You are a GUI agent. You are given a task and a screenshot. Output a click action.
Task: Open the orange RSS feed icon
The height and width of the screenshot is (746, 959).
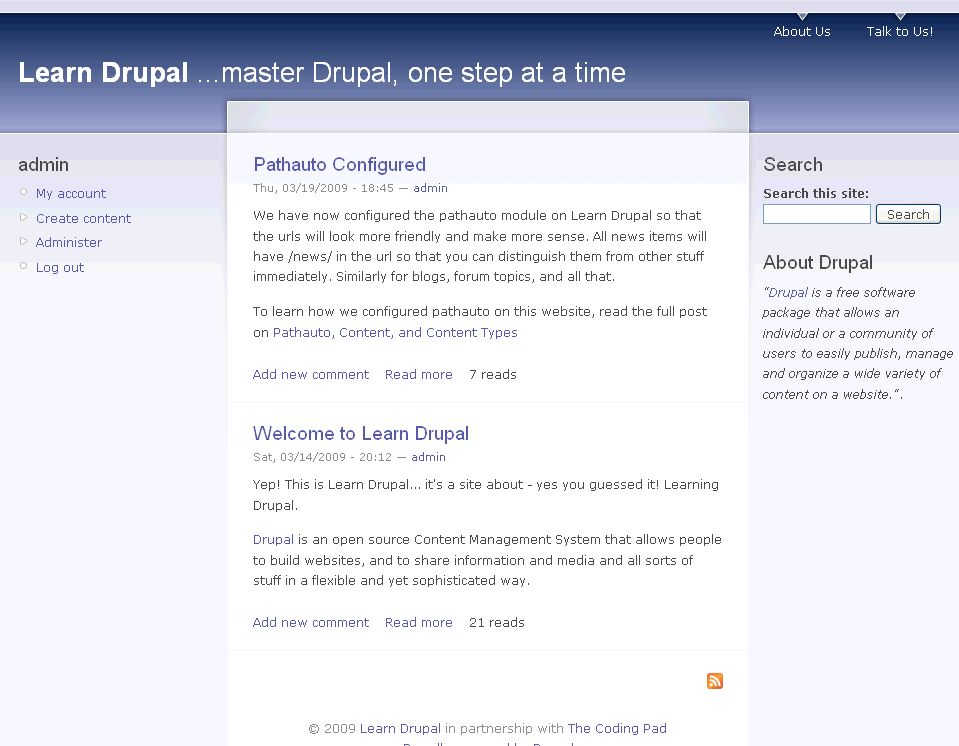point(714,681)
